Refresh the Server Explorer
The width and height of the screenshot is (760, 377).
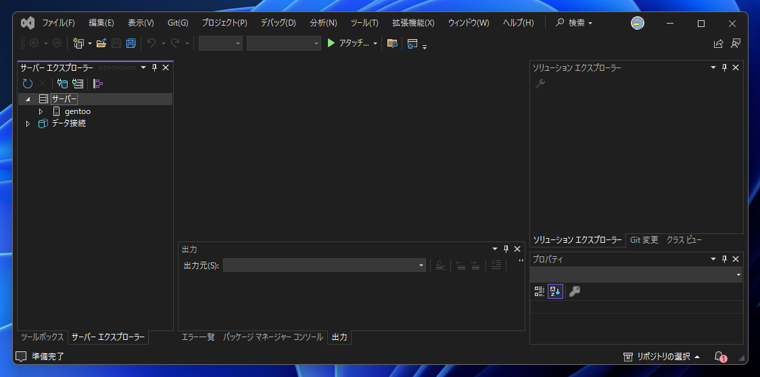[x=28, y=84]
